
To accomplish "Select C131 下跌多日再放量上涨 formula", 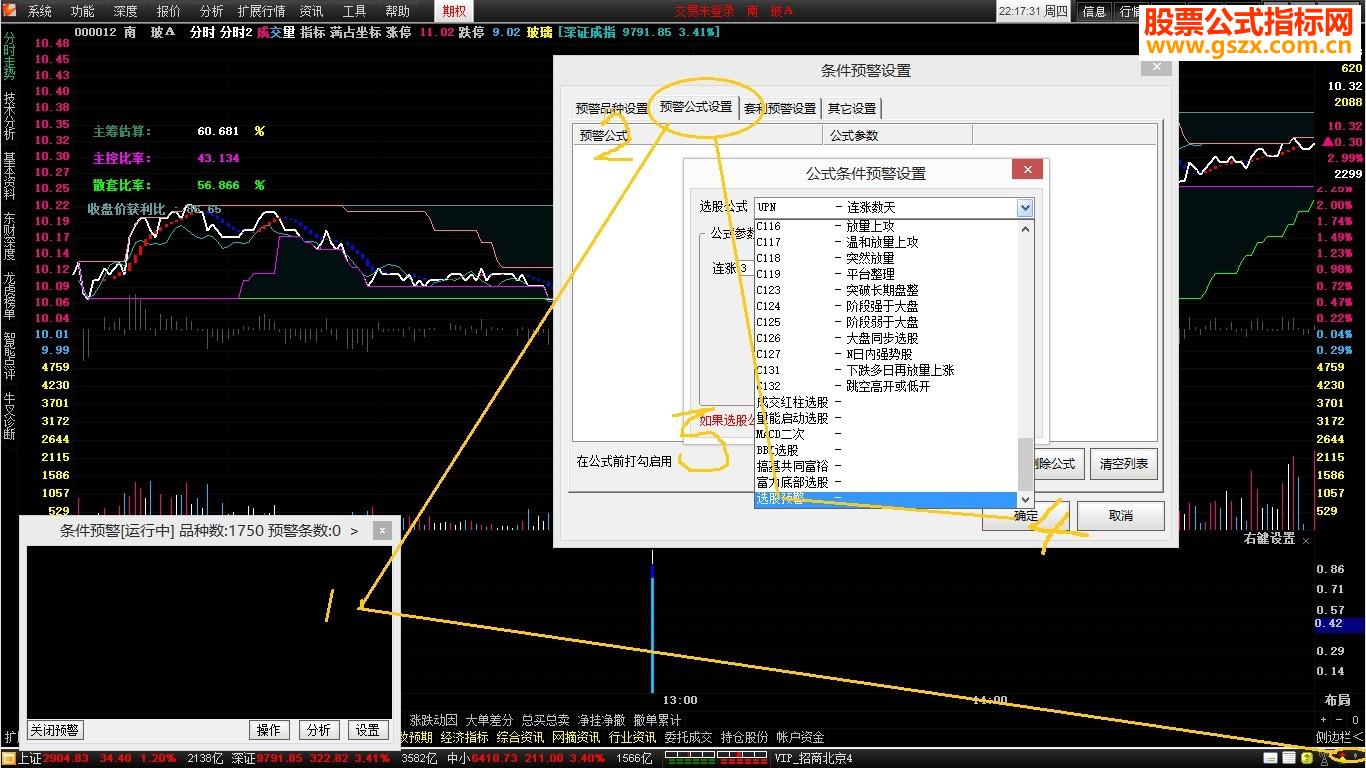I will tap(885, 370).
